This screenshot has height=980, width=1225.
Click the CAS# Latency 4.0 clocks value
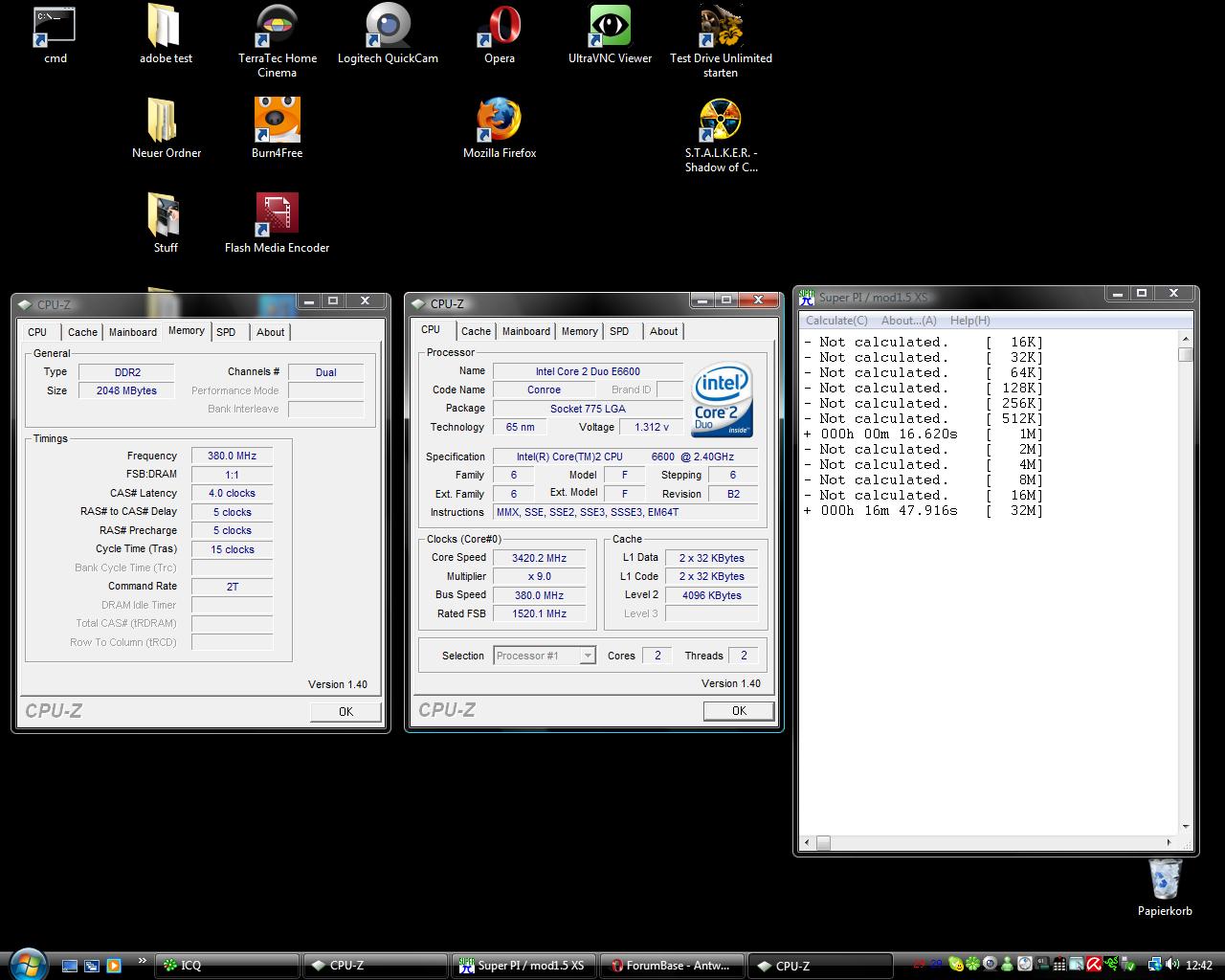coord(232,494)
